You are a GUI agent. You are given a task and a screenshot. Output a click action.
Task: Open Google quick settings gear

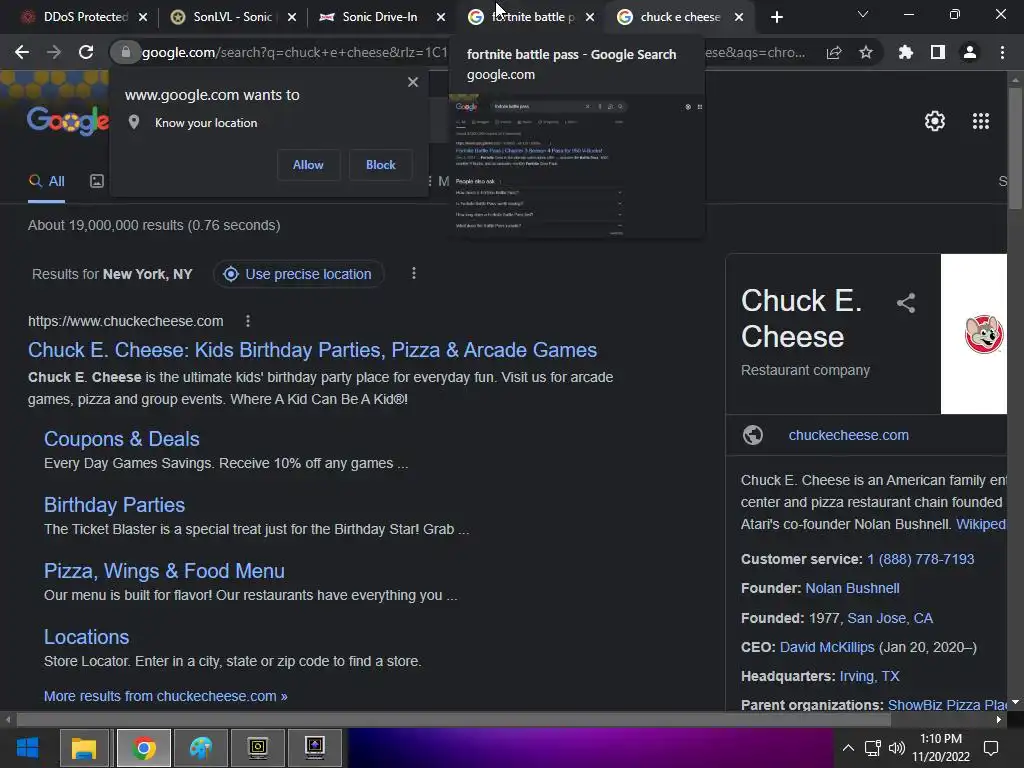tap(935, 121)
